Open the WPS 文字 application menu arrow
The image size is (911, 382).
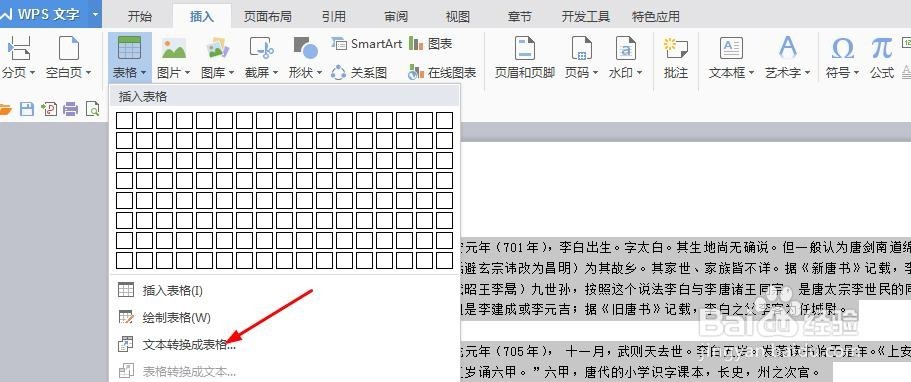[95, 14]
